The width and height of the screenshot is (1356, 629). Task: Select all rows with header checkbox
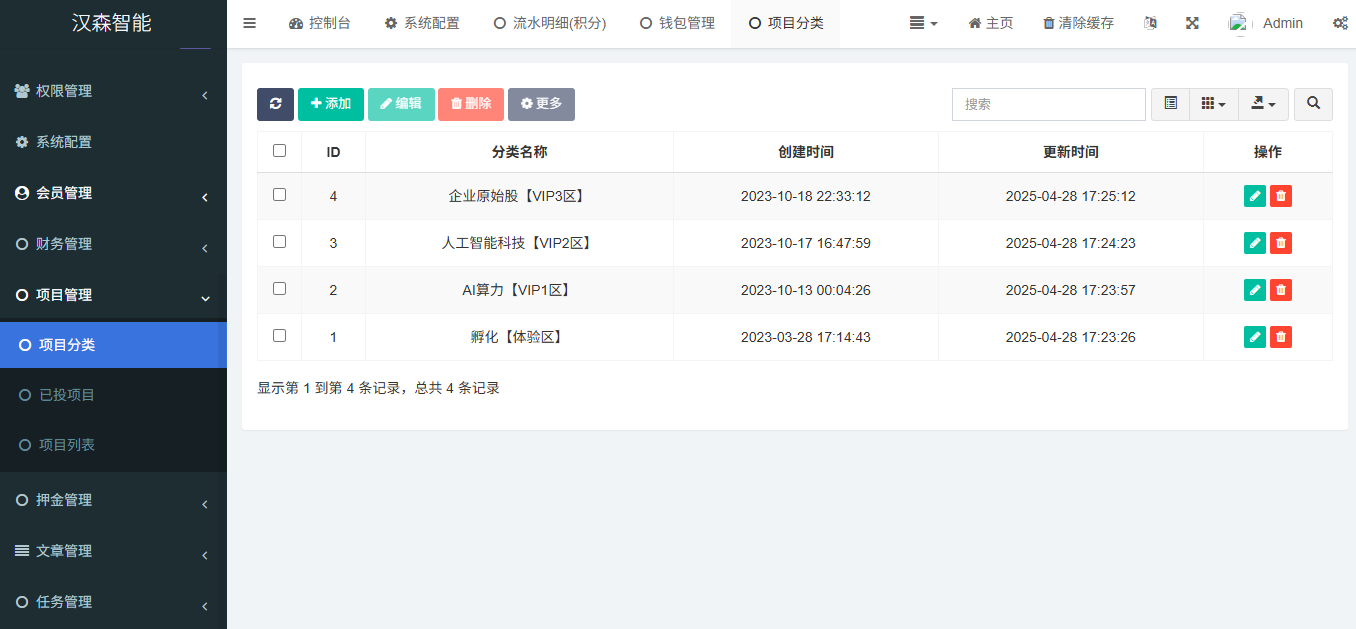tap(279, 151)
